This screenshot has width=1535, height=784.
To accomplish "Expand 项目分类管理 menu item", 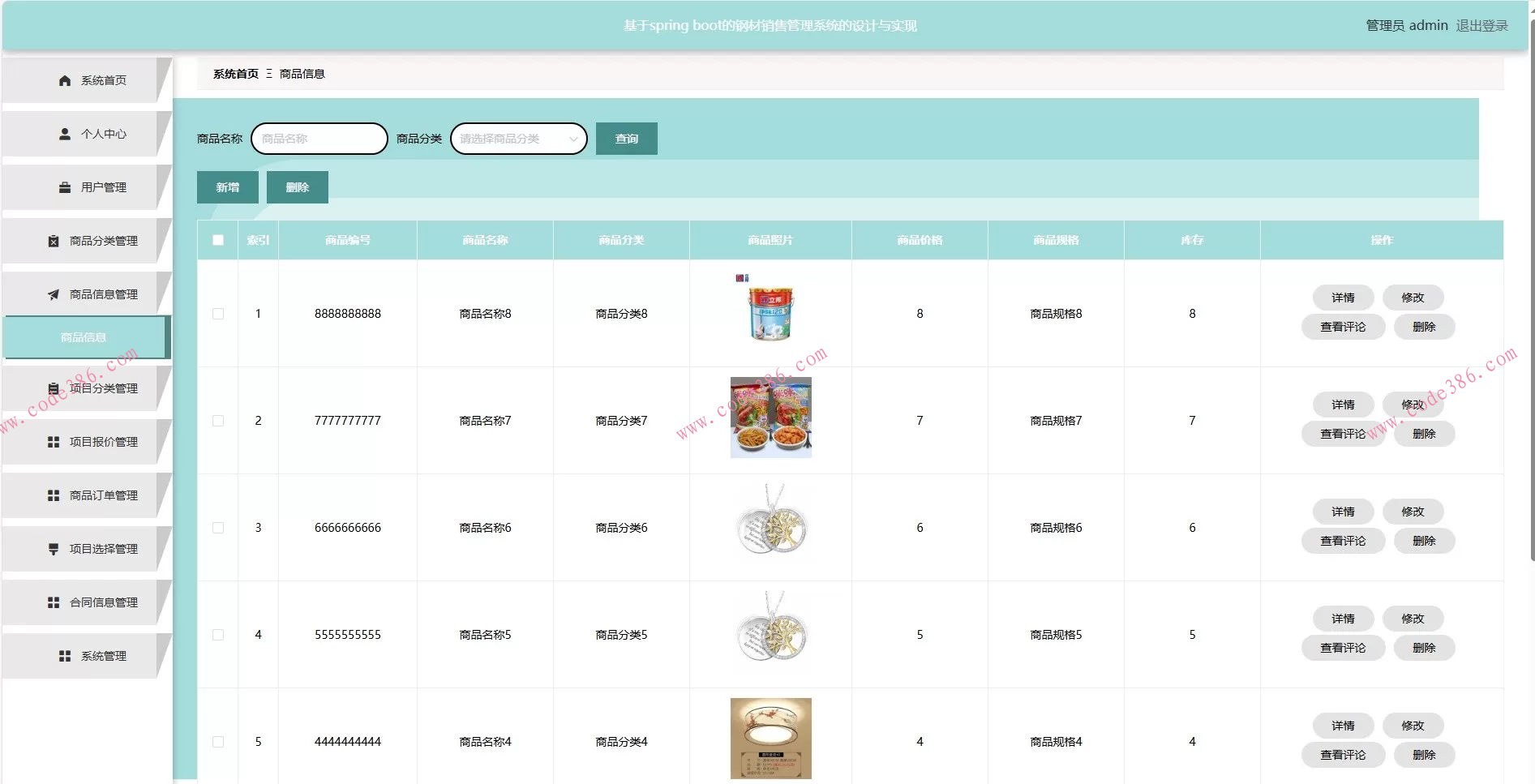I will [87, 388].
